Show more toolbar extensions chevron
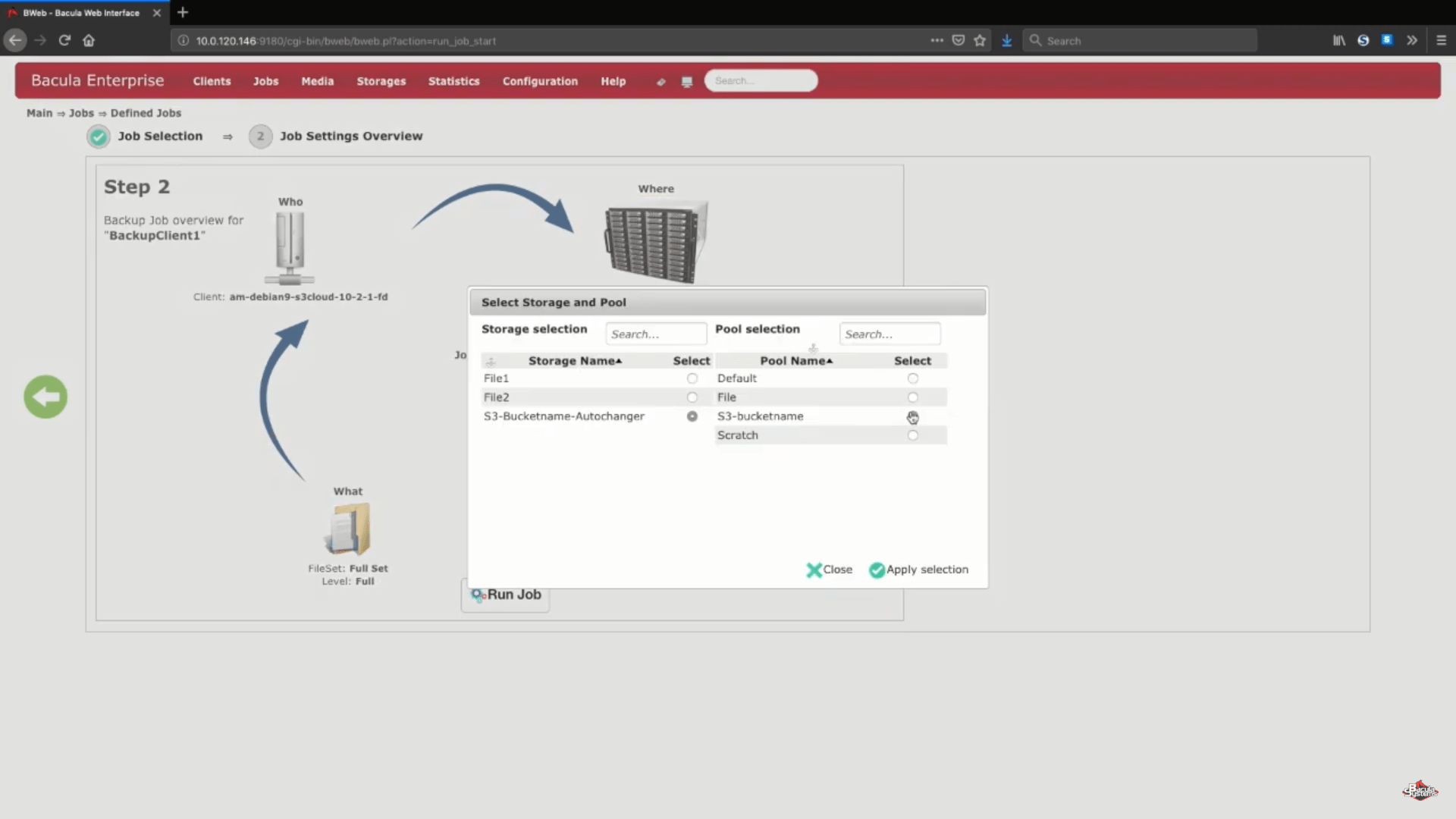 pyautogui.click(x=1411, y=40)
